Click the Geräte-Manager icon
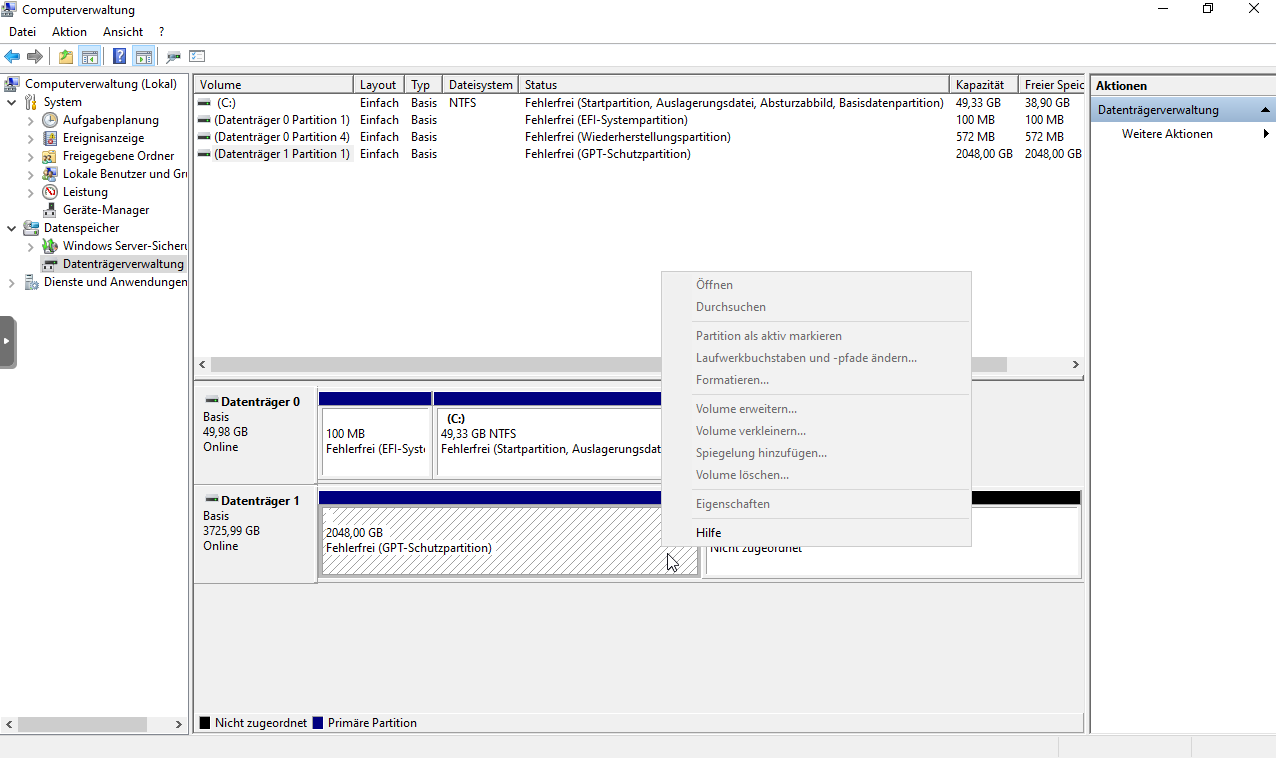Screen dimensions: 1276x758 [50, 210]
